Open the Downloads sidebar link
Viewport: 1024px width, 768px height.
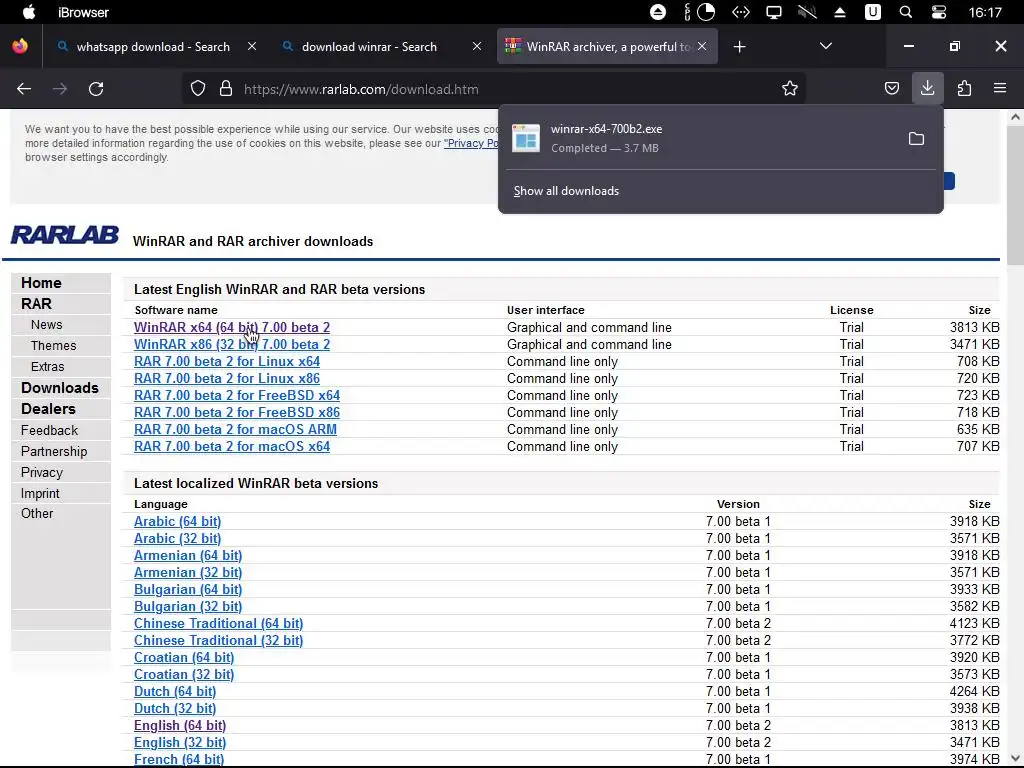(x=59, y=388)
